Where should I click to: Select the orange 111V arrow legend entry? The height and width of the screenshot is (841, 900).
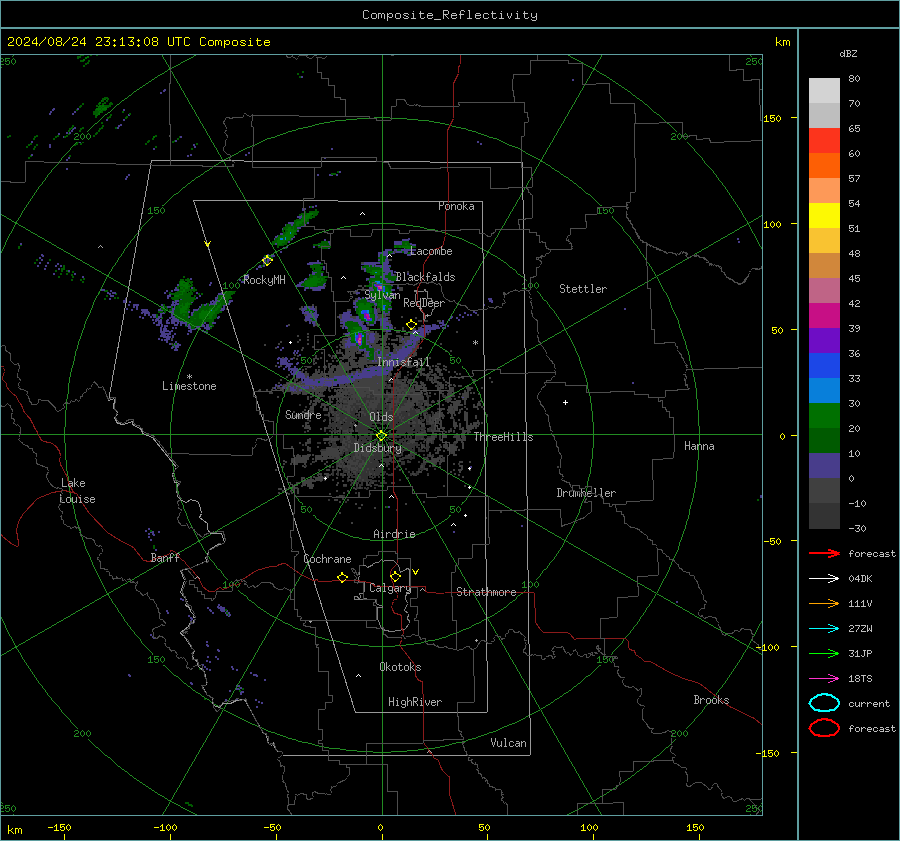[824, 603]
